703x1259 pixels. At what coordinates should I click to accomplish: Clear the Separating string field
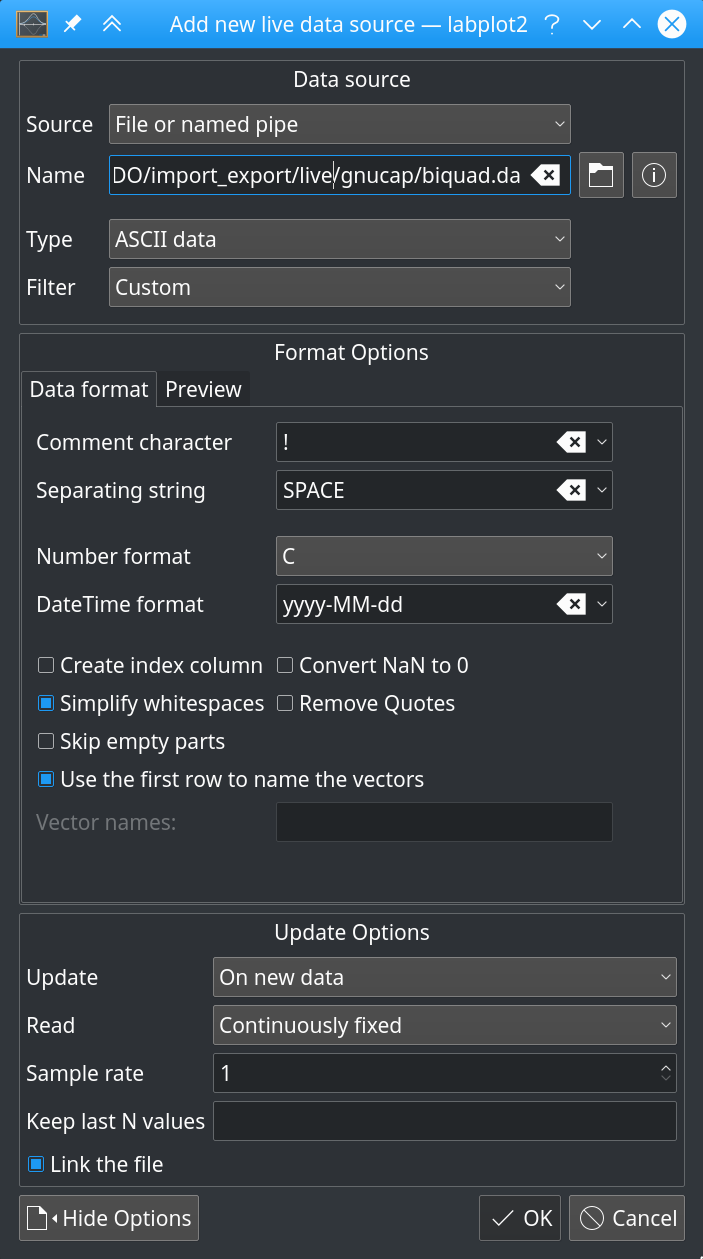pyautogui.click(x=575, y=490)
